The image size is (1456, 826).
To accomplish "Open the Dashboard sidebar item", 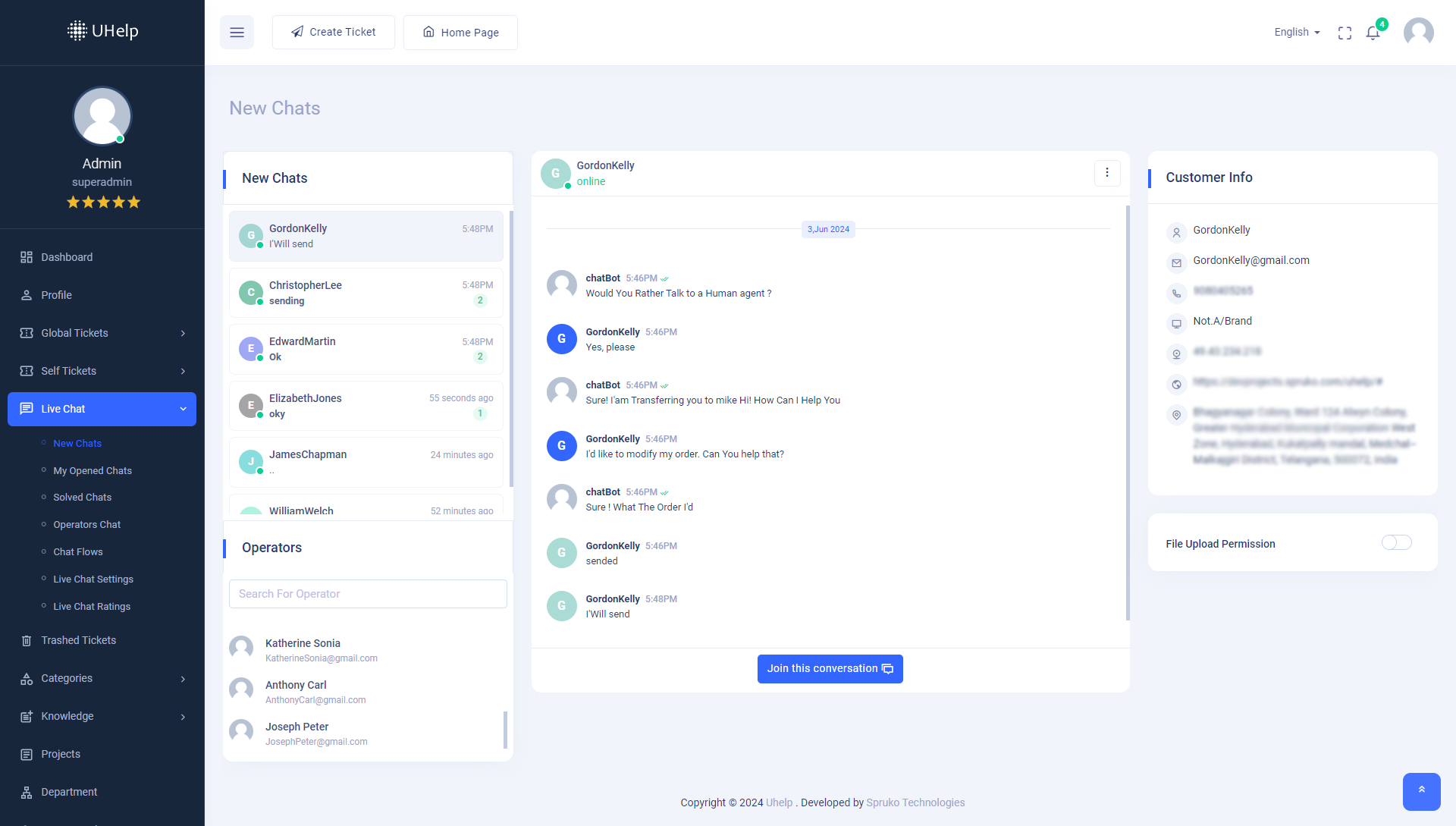I will pyautogui.click(x=67, y=257).
